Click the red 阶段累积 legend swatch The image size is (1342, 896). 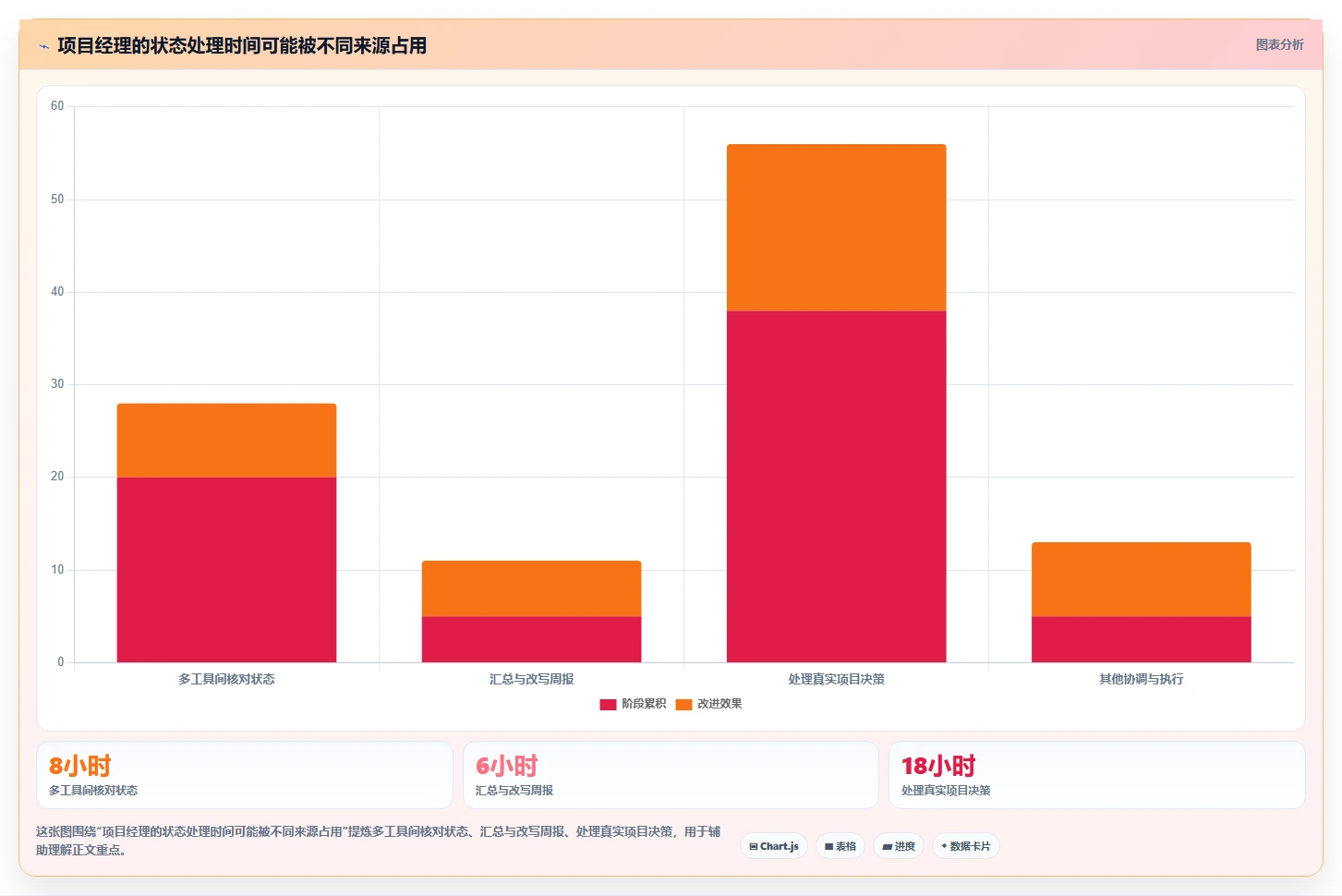[608, 705]
